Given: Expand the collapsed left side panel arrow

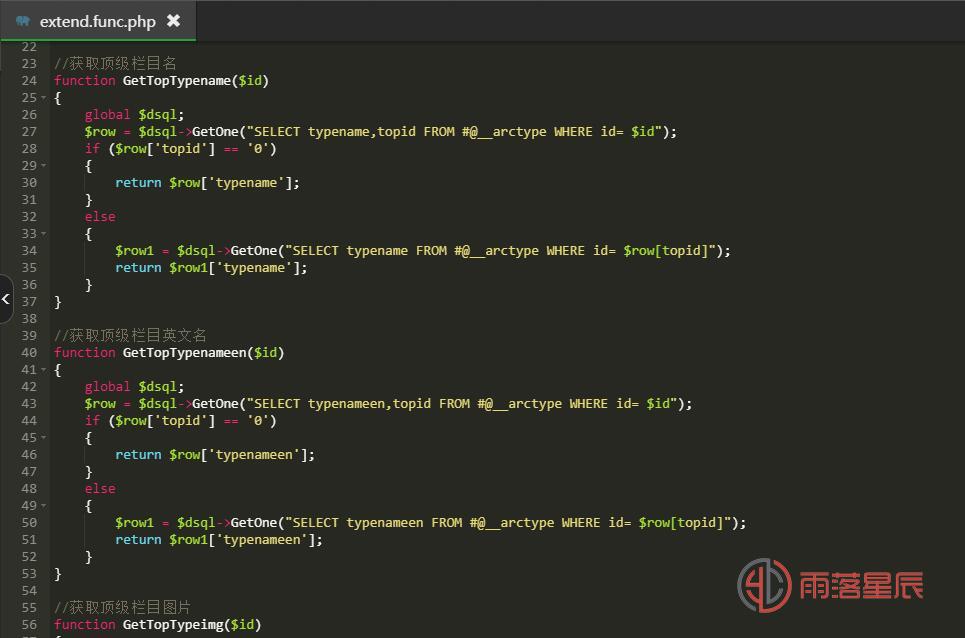Looking at the screenshot, I should click(x=6, y=299).
